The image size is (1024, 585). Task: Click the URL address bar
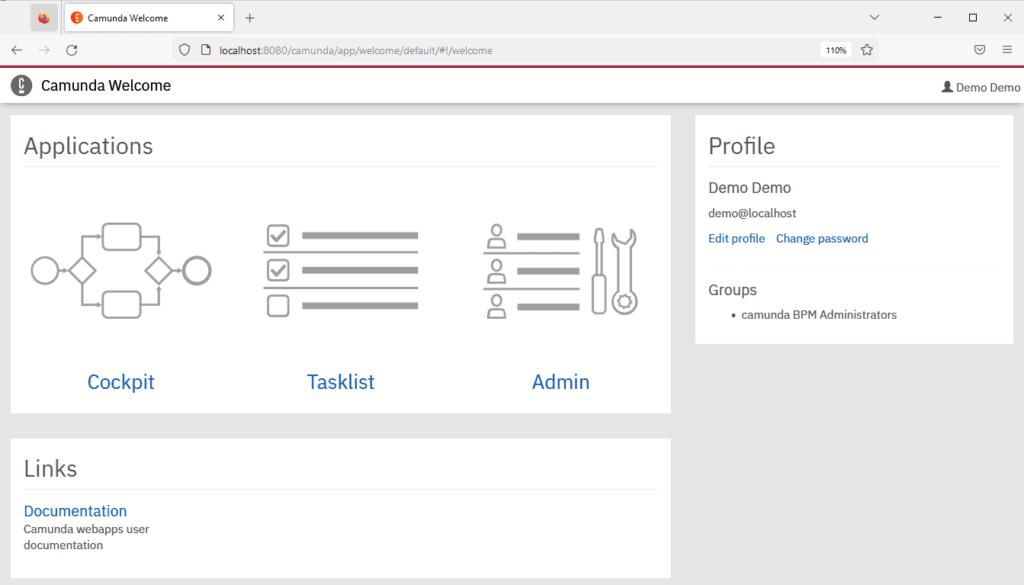[500, 50]
